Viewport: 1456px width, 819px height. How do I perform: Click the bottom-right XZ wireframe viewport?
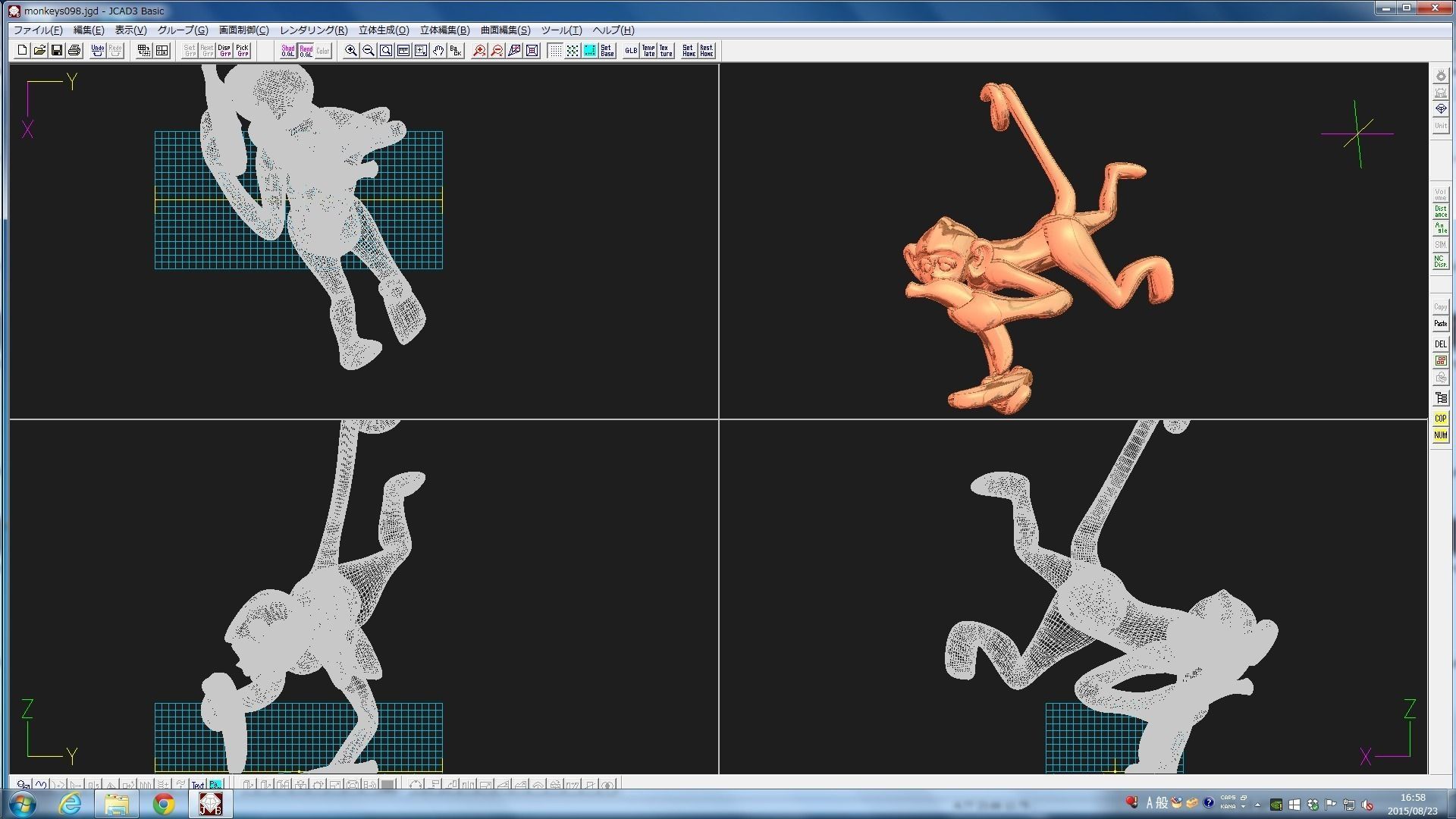(1073, 597)
